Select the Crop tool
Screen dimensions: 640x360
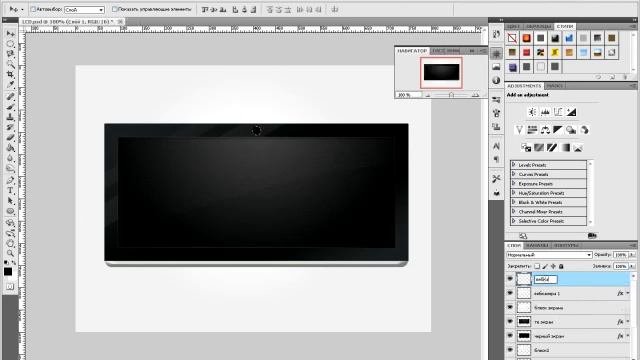click(11, 74)
